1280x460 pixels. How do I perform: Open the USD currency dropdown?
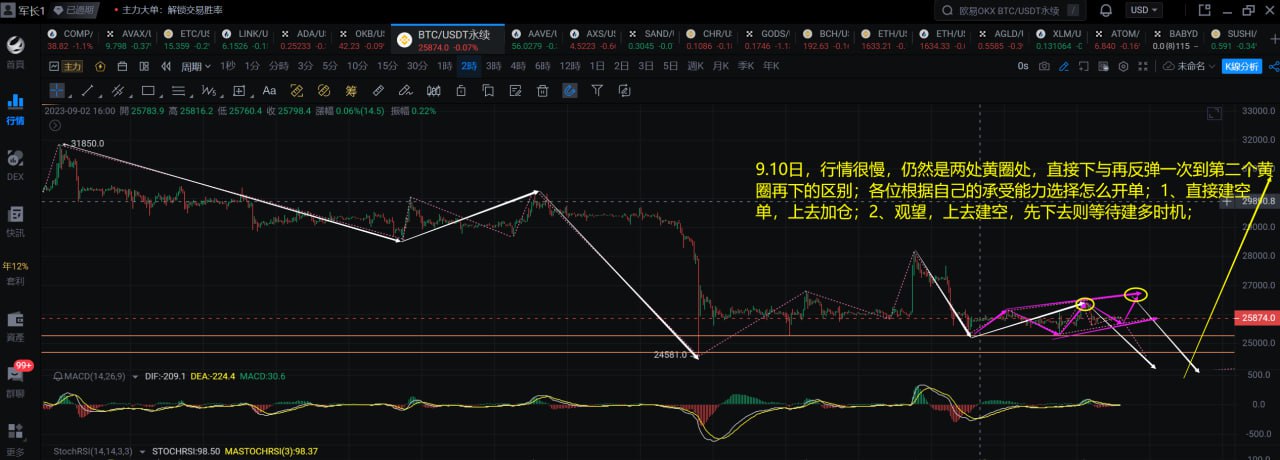(1144, 10)
